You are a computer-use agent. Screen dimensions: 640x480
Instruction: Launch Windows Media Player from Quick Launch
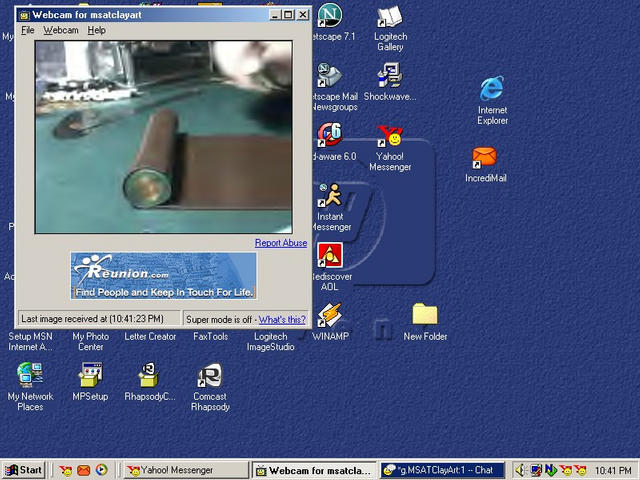(x=102, y=471)
